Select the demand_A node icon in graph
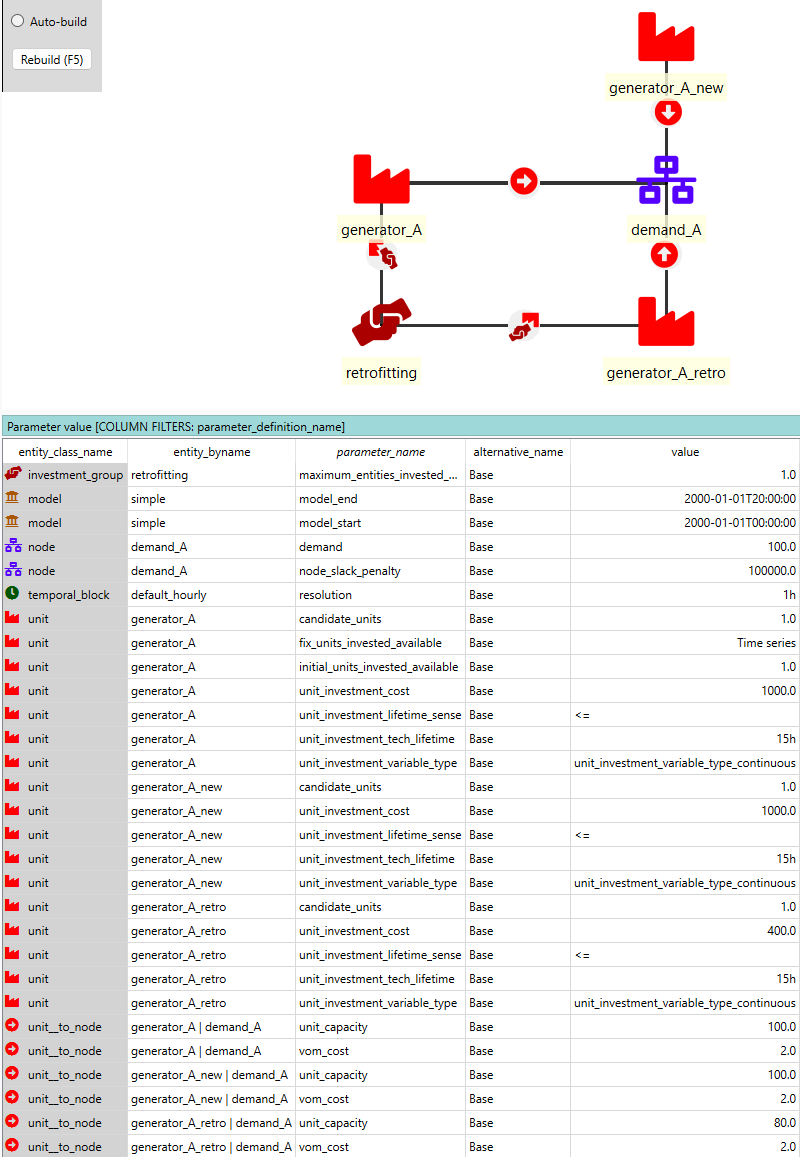The width and height of the screenshot is (800, 1157). coord(666,179)
